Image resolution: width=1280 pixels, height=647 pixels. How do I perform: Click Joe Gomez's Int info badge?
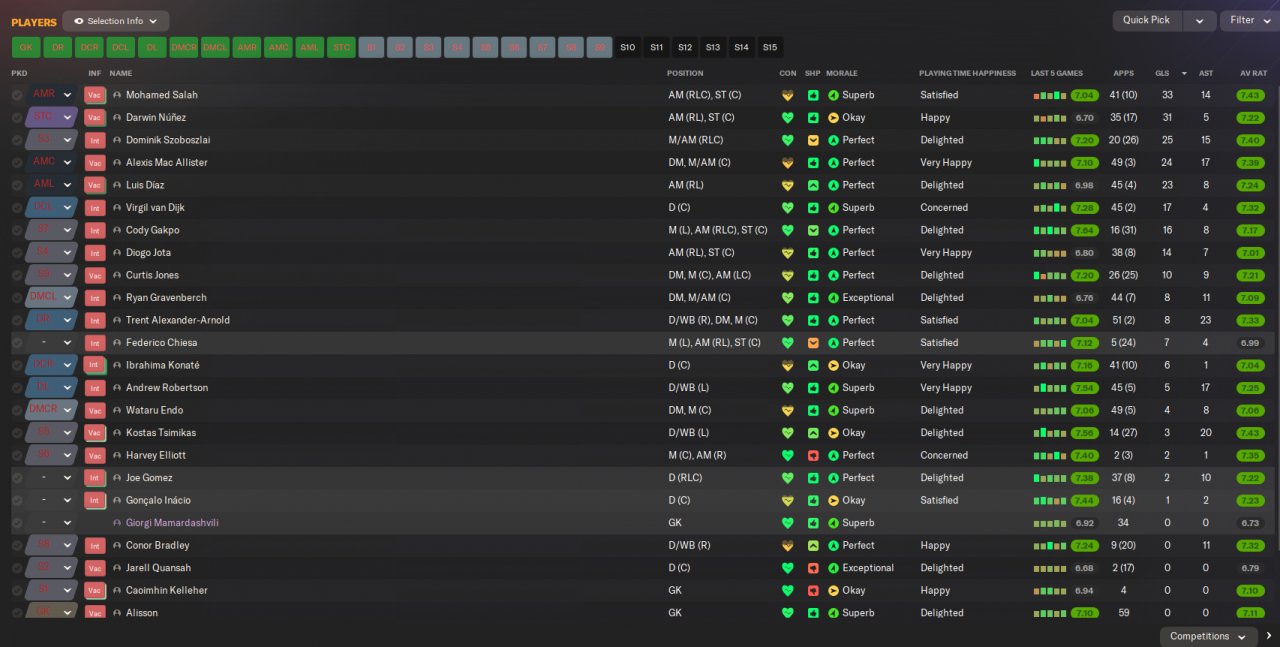pyautogui.click(x=95, y=478)
